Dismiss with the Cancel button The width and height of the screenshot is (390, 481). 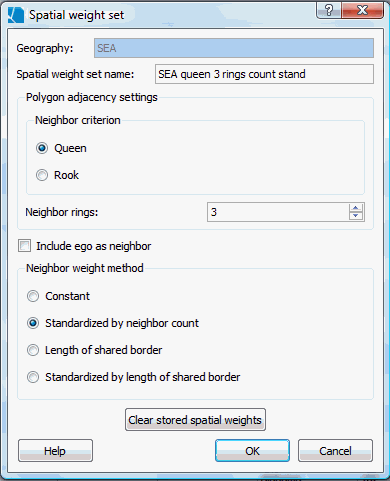tap(335, 451)
